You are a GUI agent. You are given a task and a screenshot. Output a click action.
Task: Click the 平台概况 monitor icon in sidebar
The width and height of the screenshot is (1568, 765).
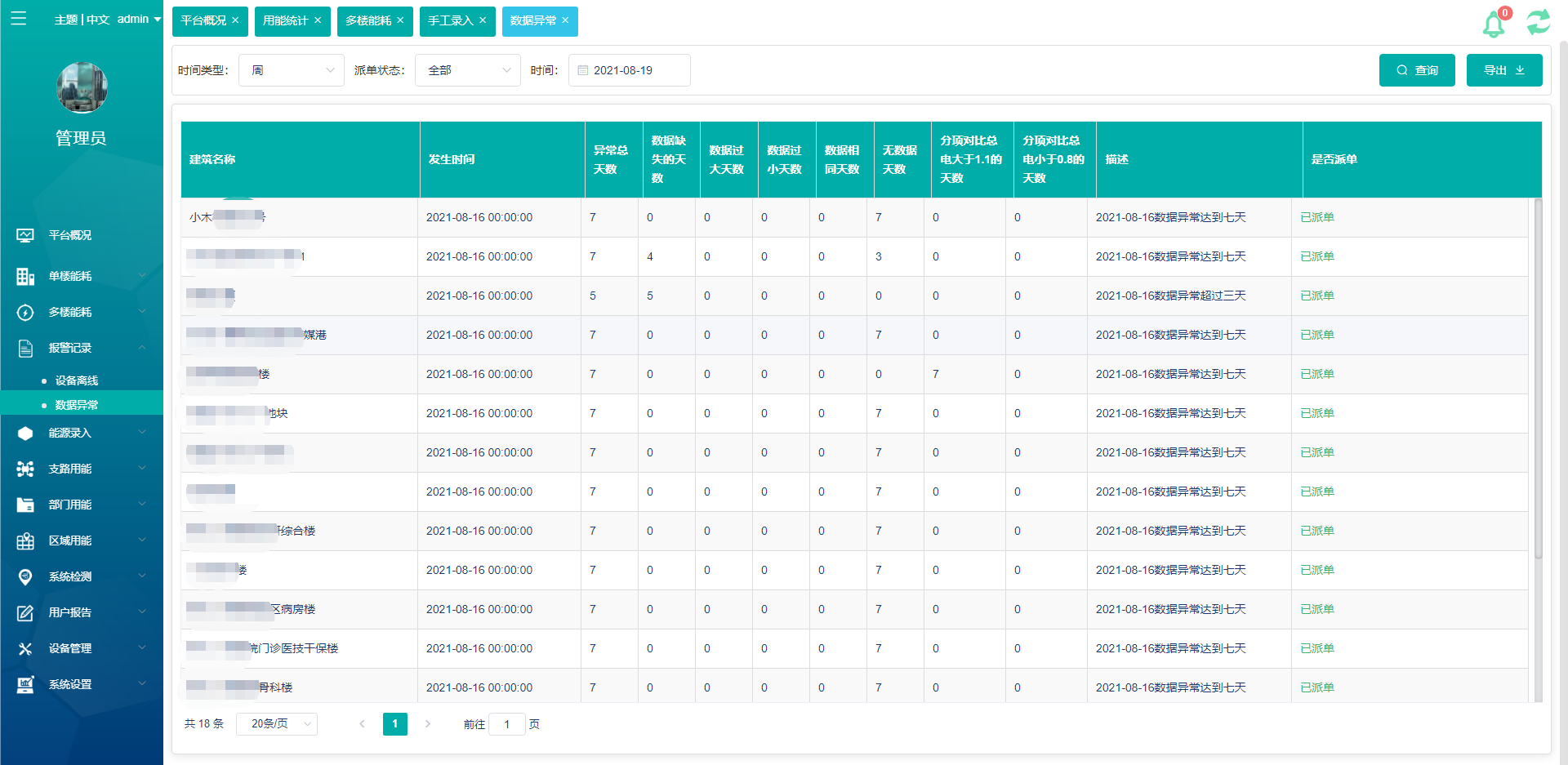tap(25, 235)
